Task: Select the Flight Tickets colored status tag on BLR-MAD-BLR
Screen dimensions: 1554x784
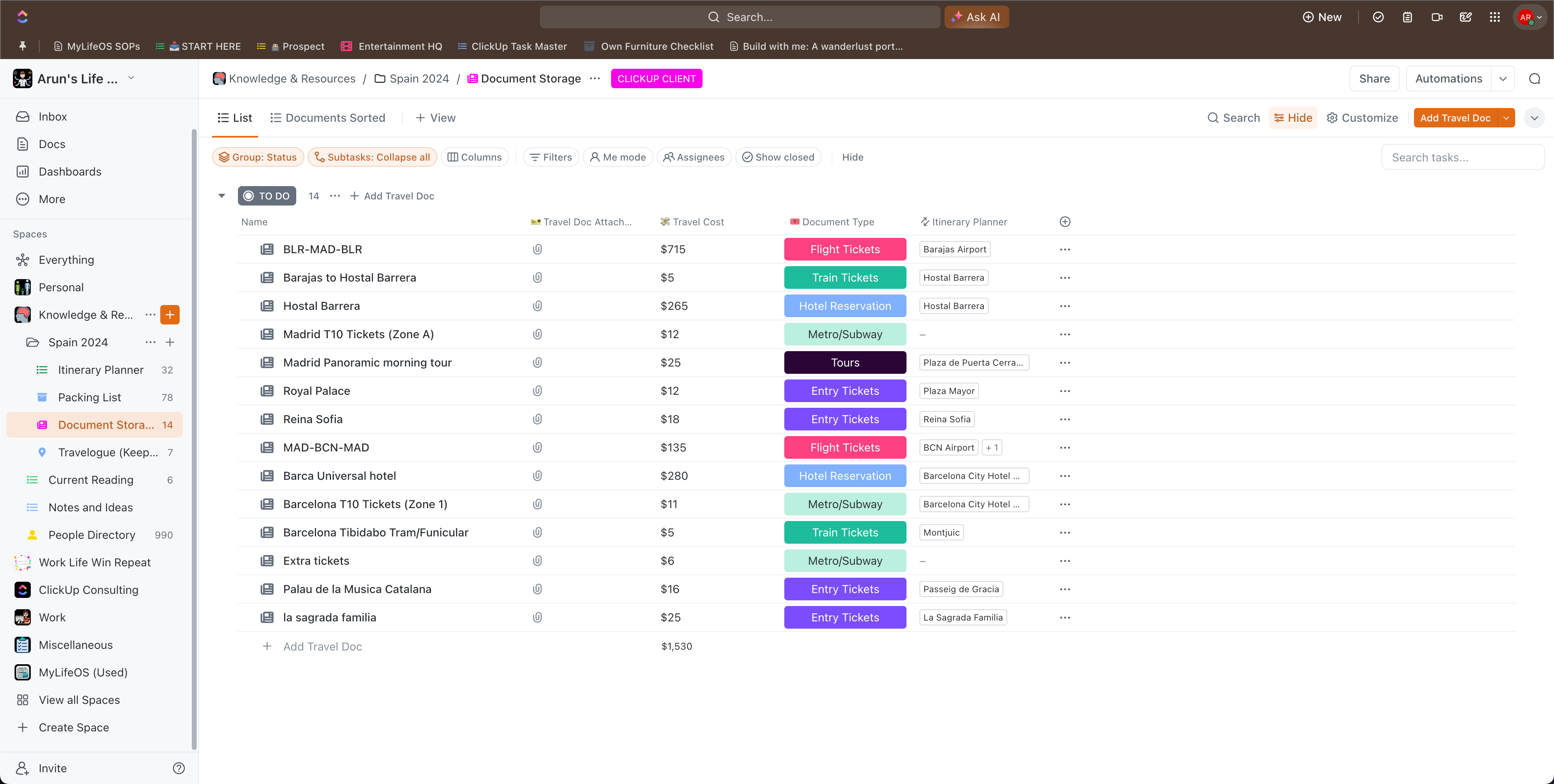Action: 845,249
